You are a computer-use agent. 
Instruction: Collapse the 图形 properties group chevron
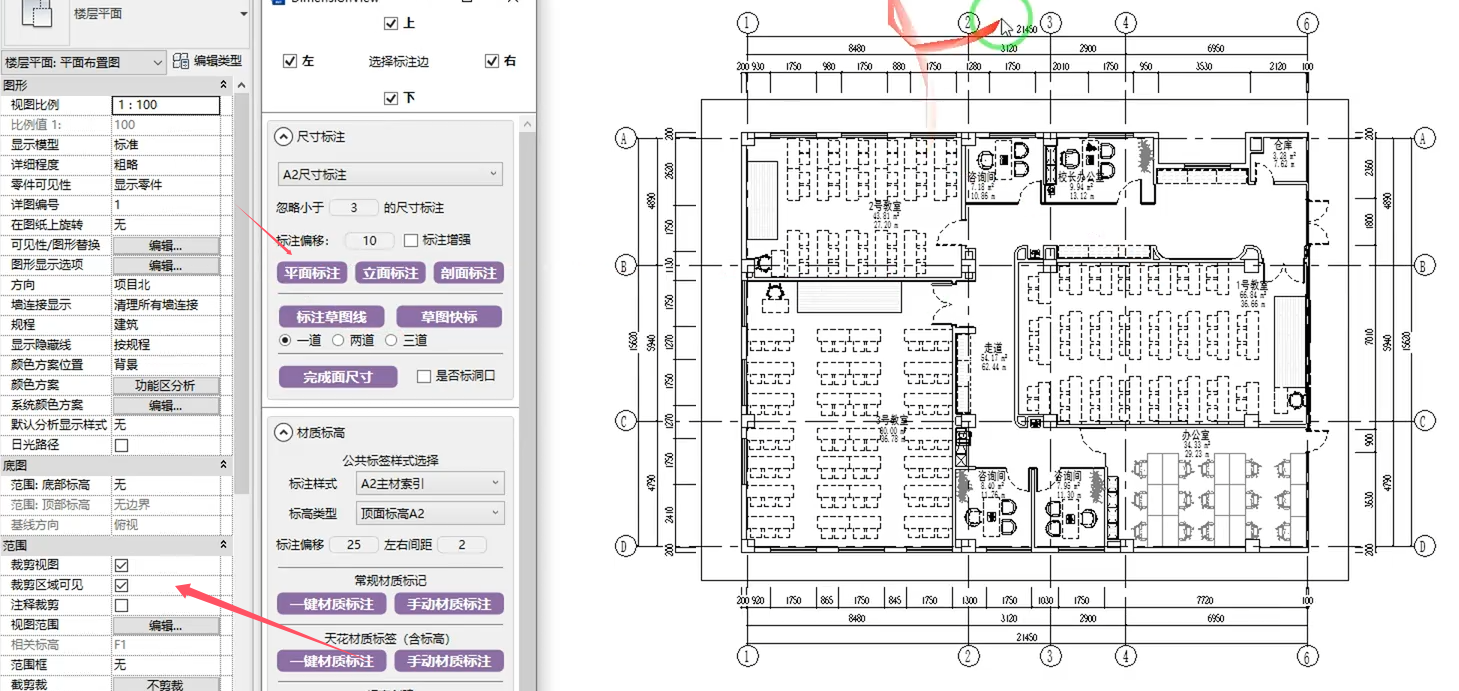[x=224, y=85]
